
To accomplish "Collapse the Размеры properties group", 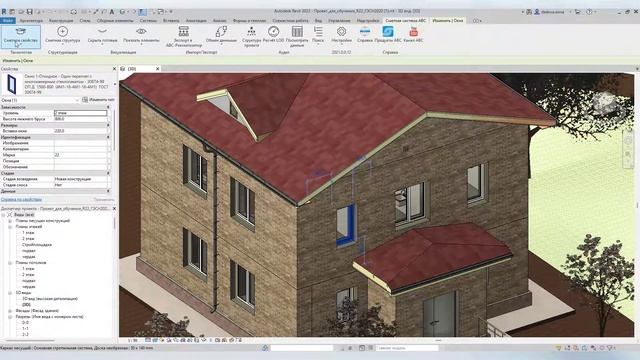I will [x=108, y=125].
